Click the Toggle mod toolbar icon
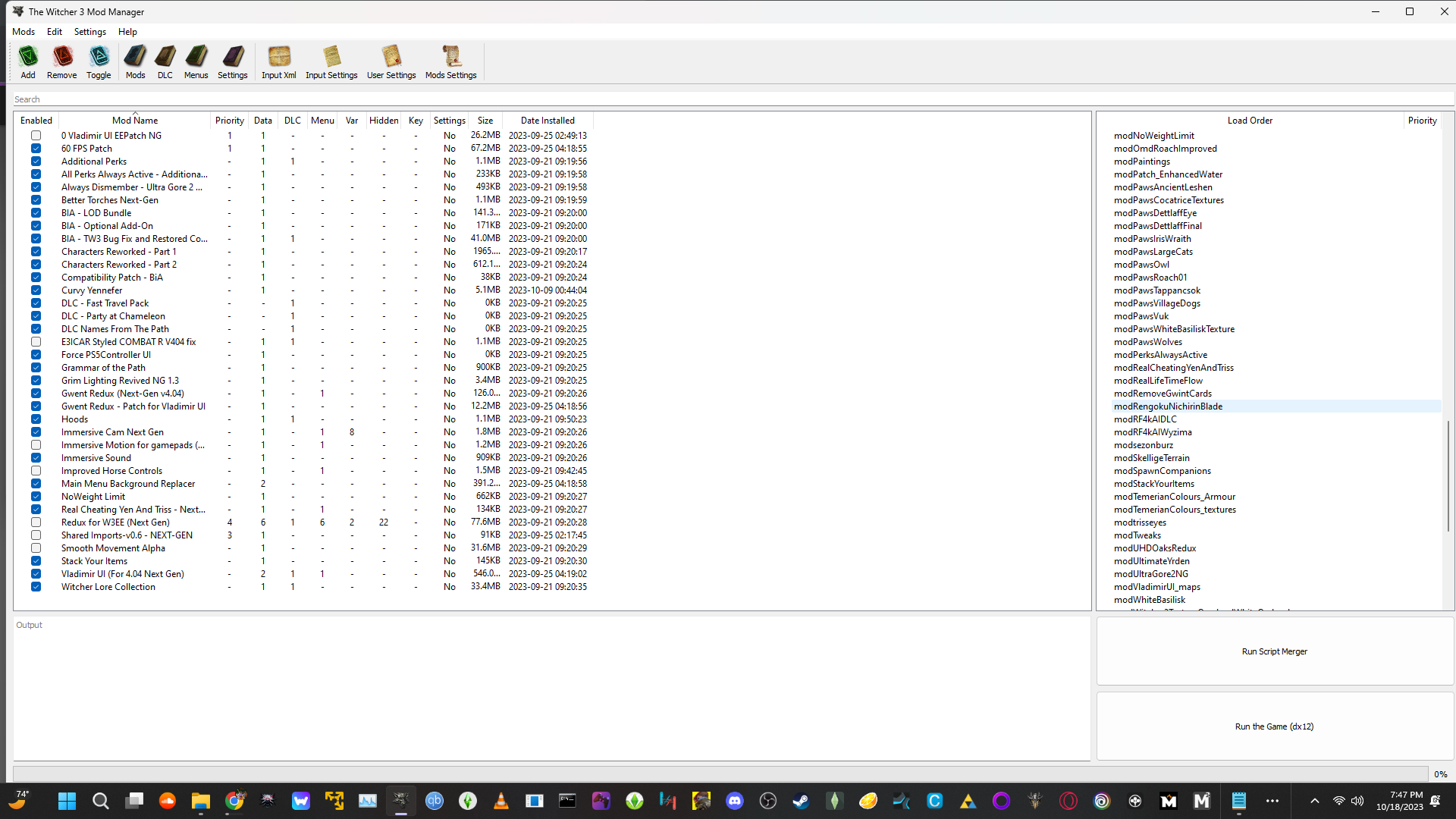 [x=99, y=62]
